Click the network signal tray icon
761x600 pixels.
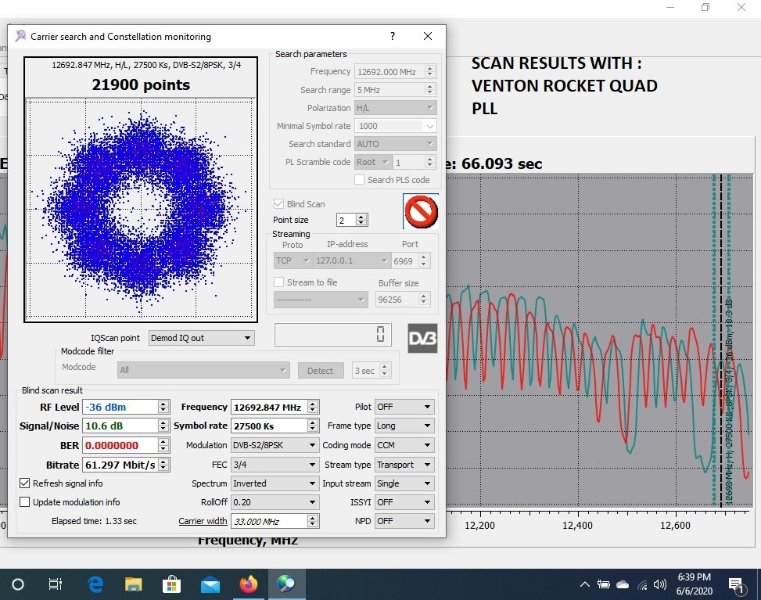pyautogui.click(x=642, y=585)
